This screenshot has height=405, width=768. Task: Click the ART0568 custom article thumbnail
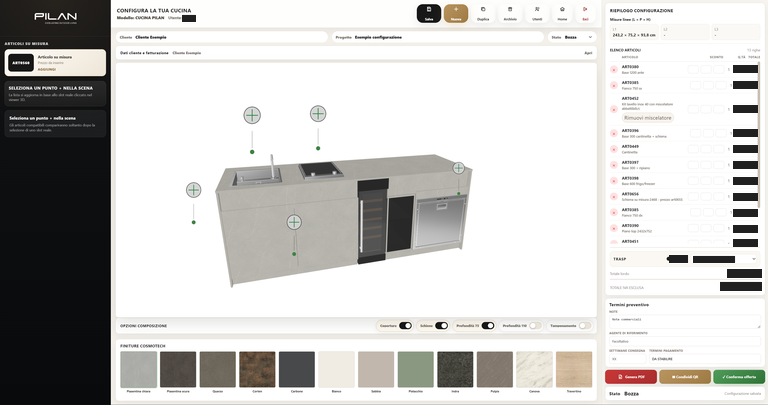[x=21, y=63]
